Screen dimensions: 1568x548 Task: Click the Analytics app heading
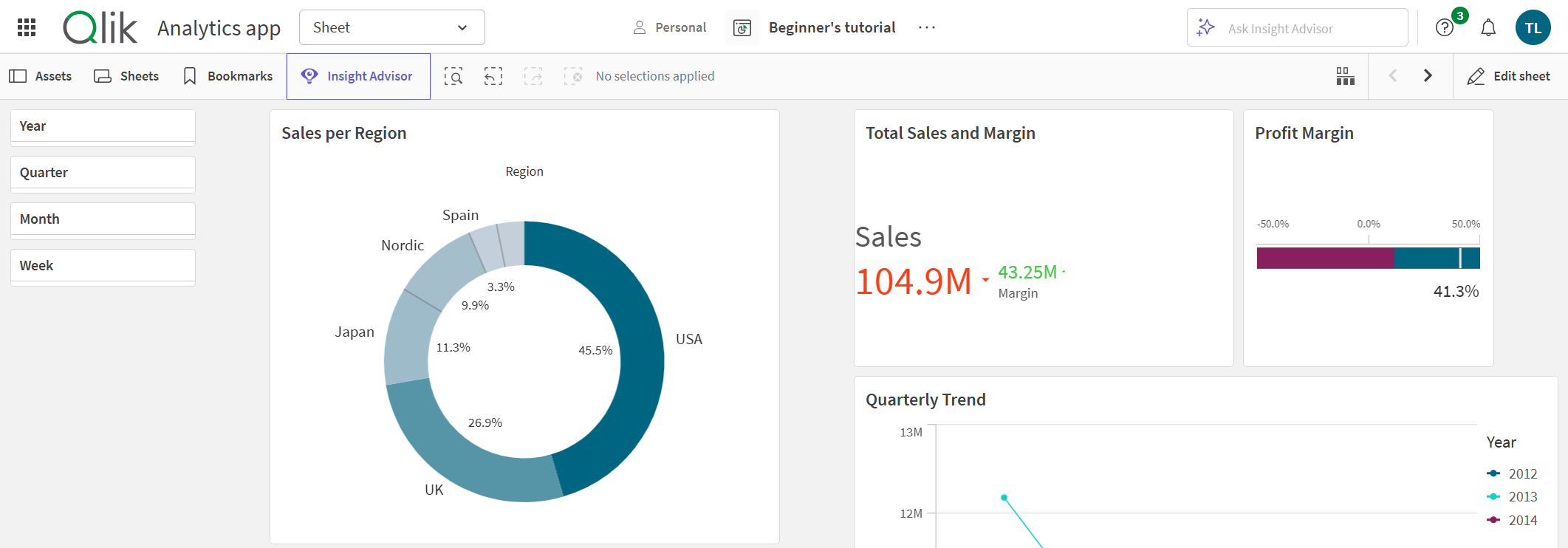tap(219, 28)
